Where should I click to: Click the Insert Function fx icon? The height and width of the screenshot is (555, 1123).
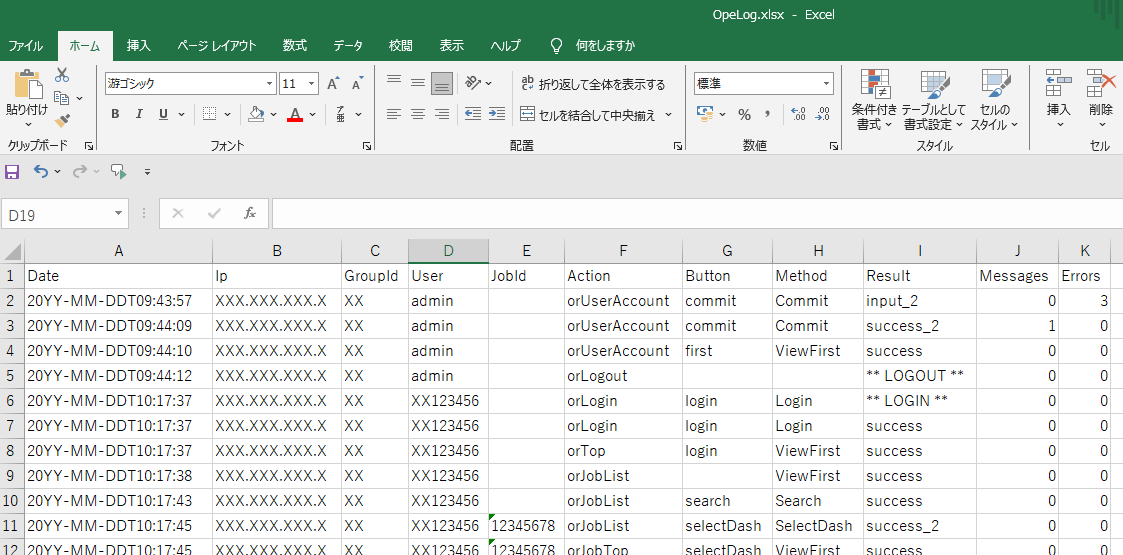coord(249,213)
